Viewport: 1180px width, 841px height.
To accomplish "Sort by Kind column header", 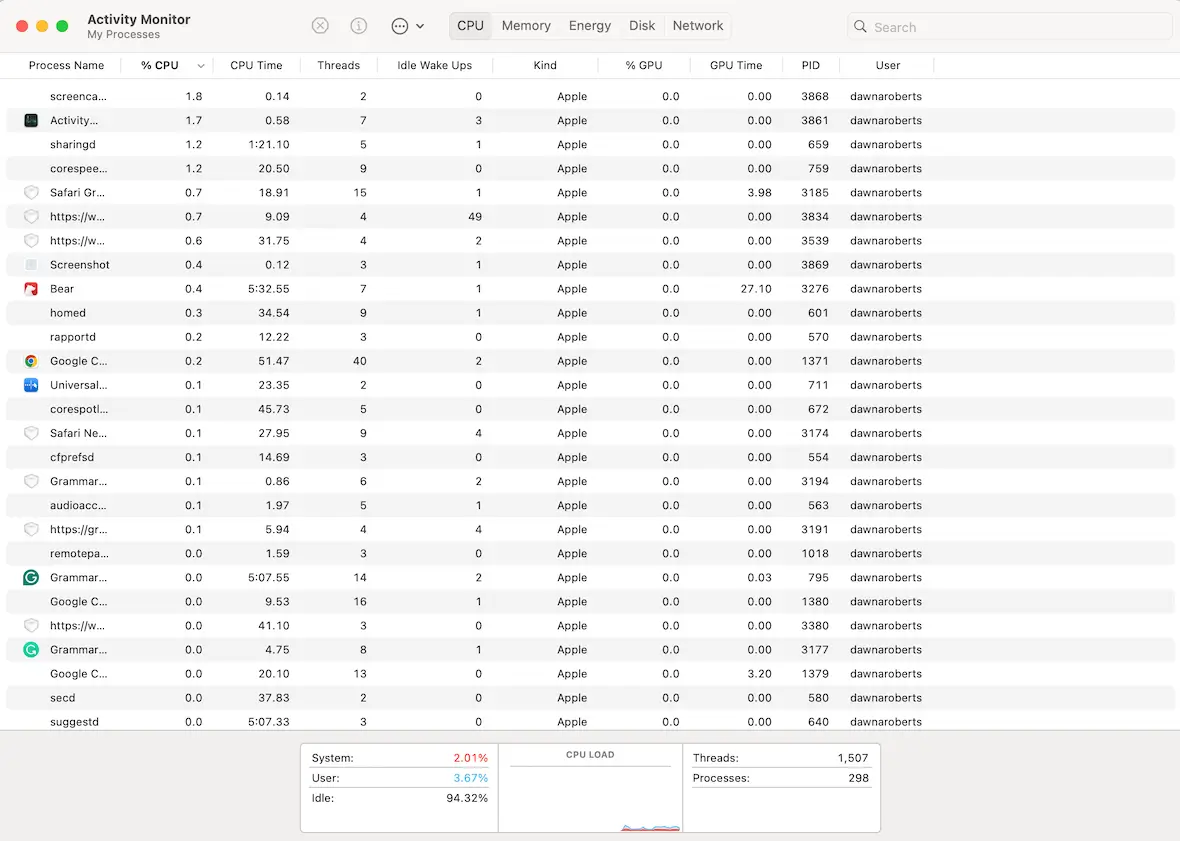I will (545, 65).
